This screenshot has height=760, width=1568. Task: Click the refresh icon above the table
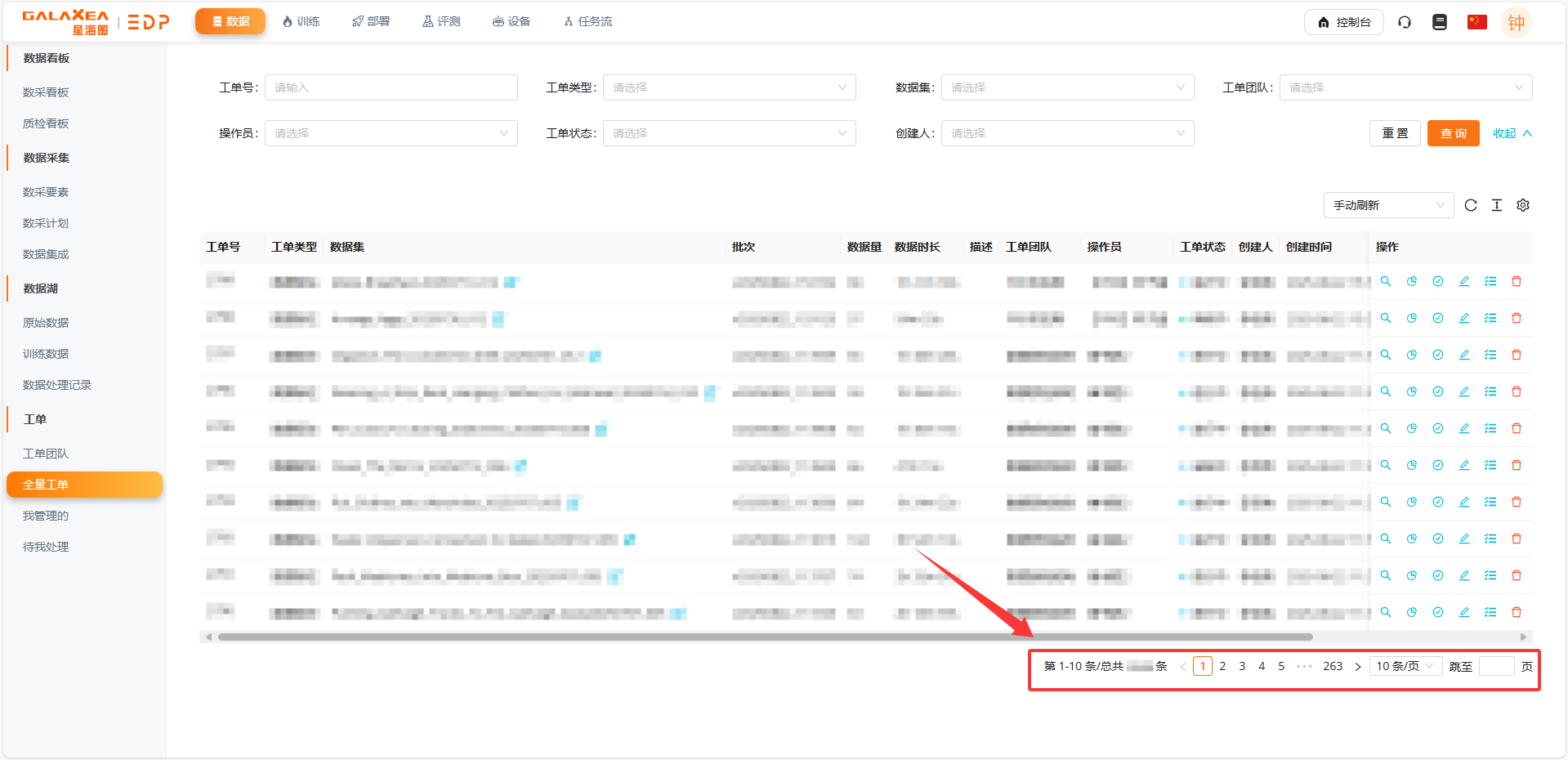[x=1471, y=205]
